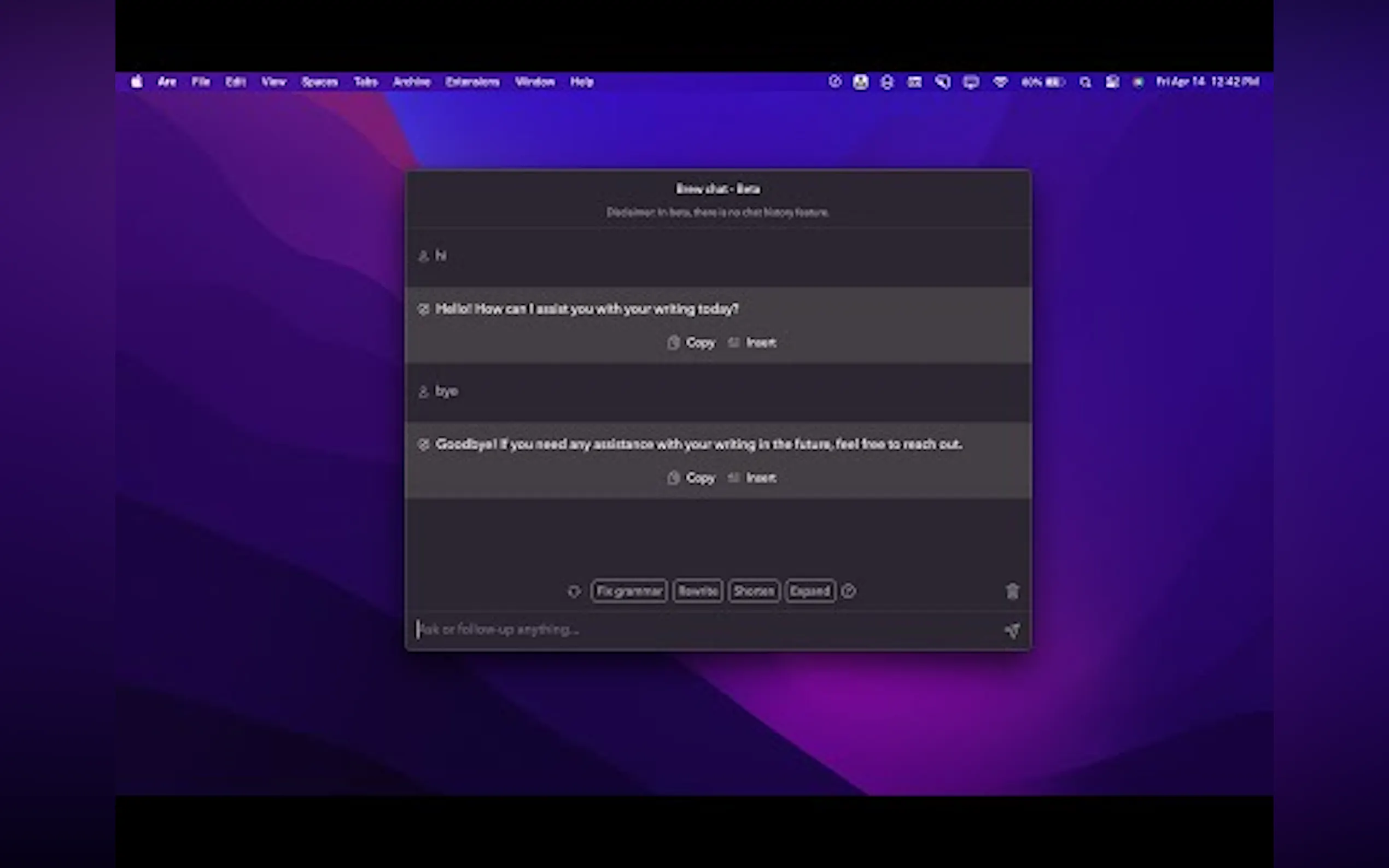
Task: Open the Archive menu
Action: coord(412,82)
